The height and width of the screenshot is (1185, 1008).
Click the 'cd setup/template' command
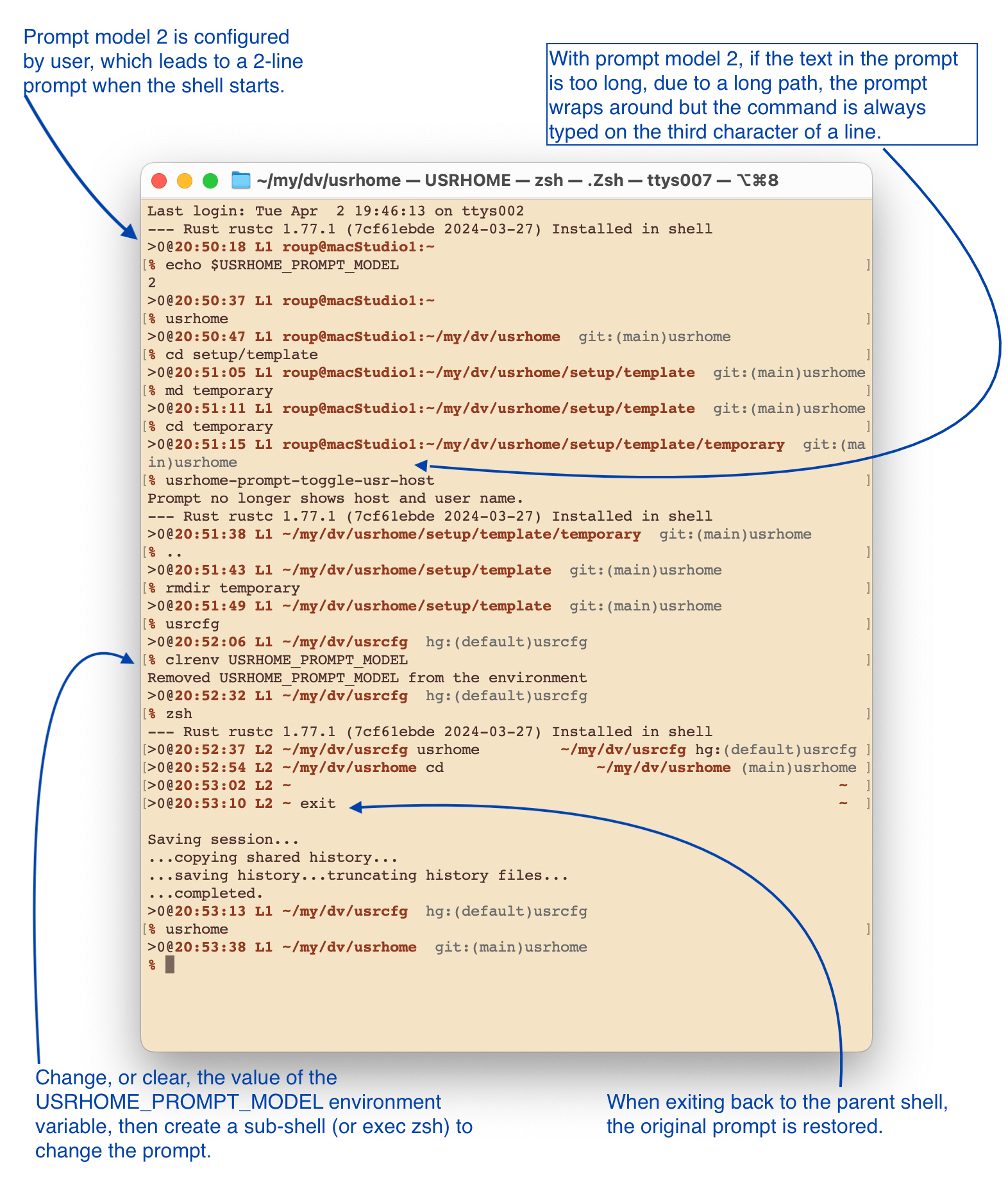241,355
